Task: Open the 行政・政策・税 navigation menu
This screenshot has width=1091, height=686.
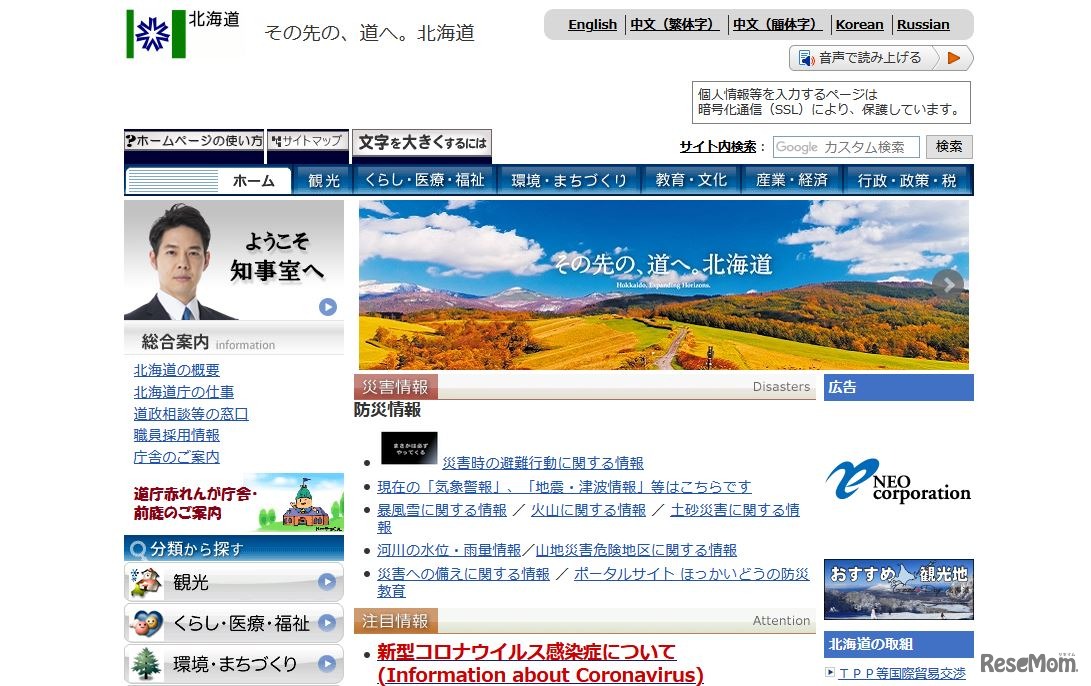Action: click(x=908, y=181)
